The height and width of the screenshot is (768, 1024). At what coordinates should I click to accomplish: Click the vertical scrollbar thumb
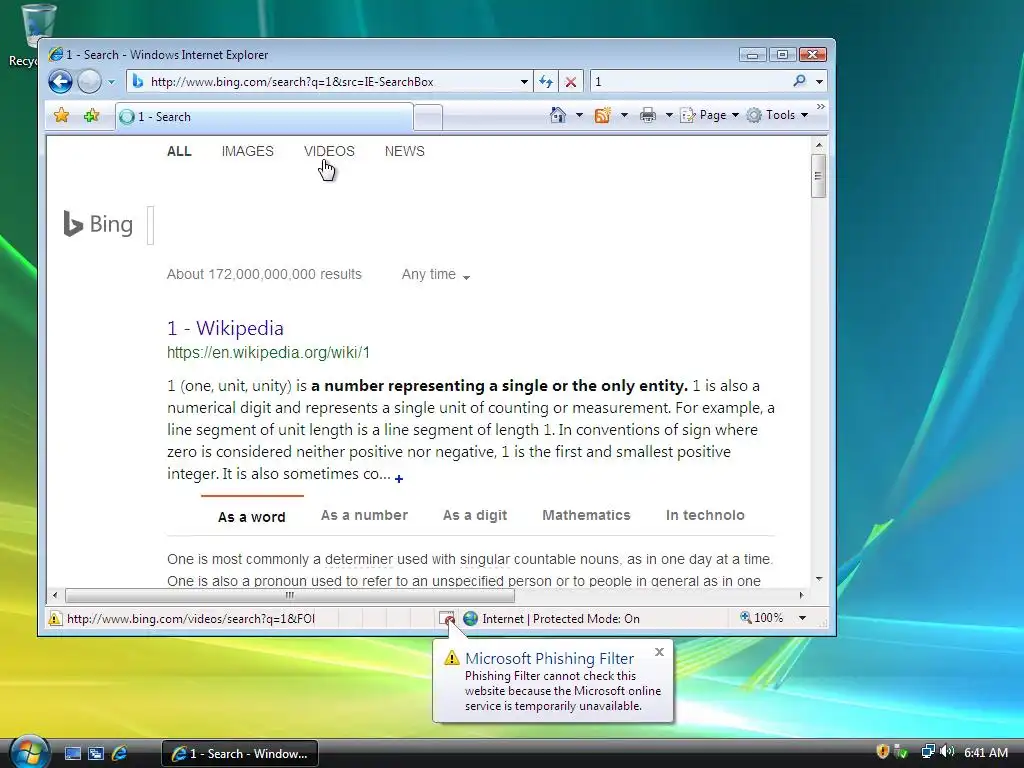coord(818,176)
